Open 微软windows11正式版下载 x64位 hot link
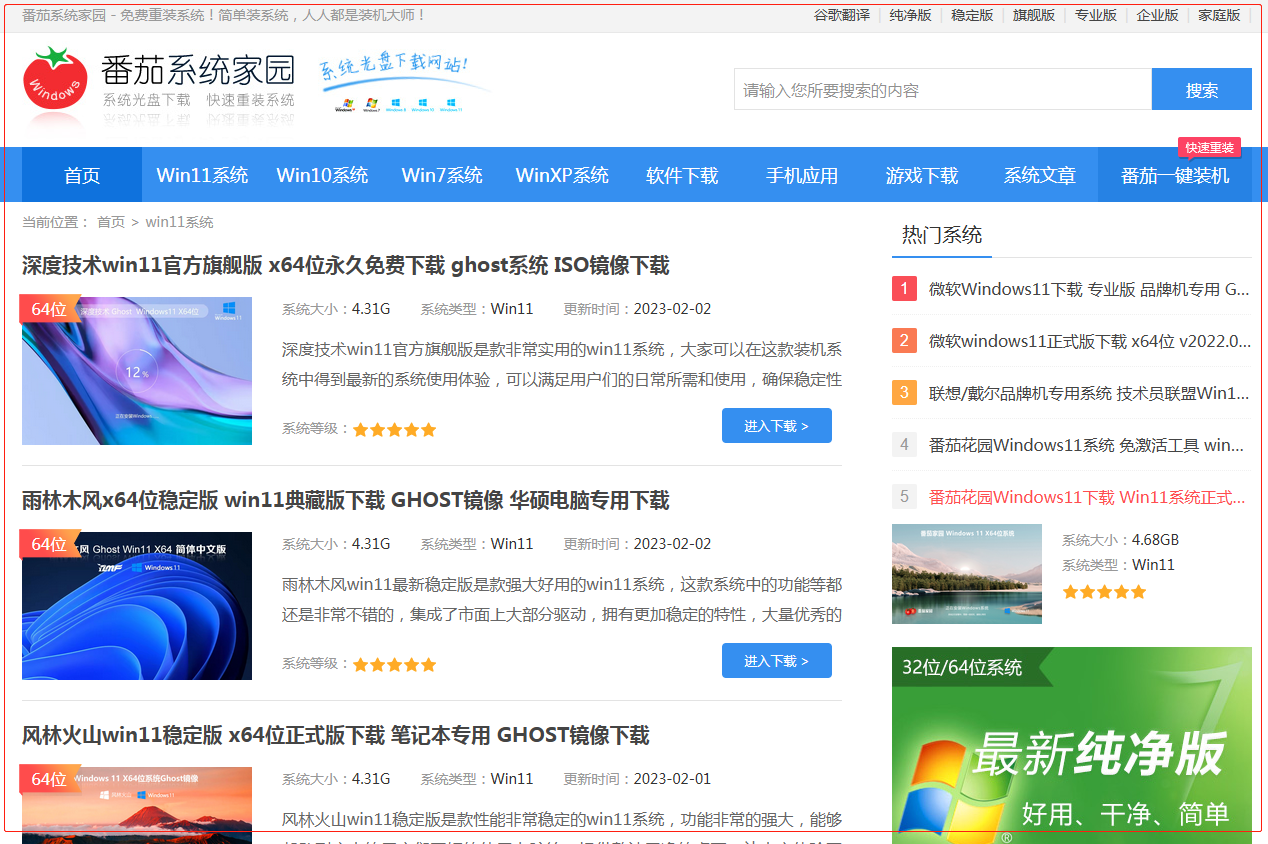Viewport: 1268px width, 844px height. [x=1089, y=341]
